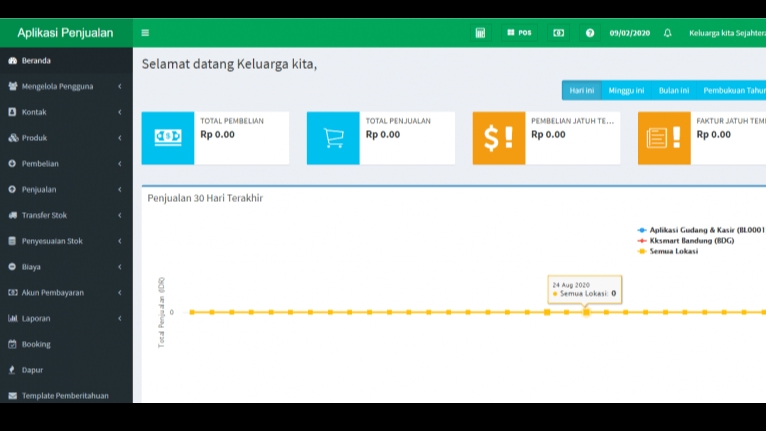Click the money/profit icon in header

(x=558, y=33)
